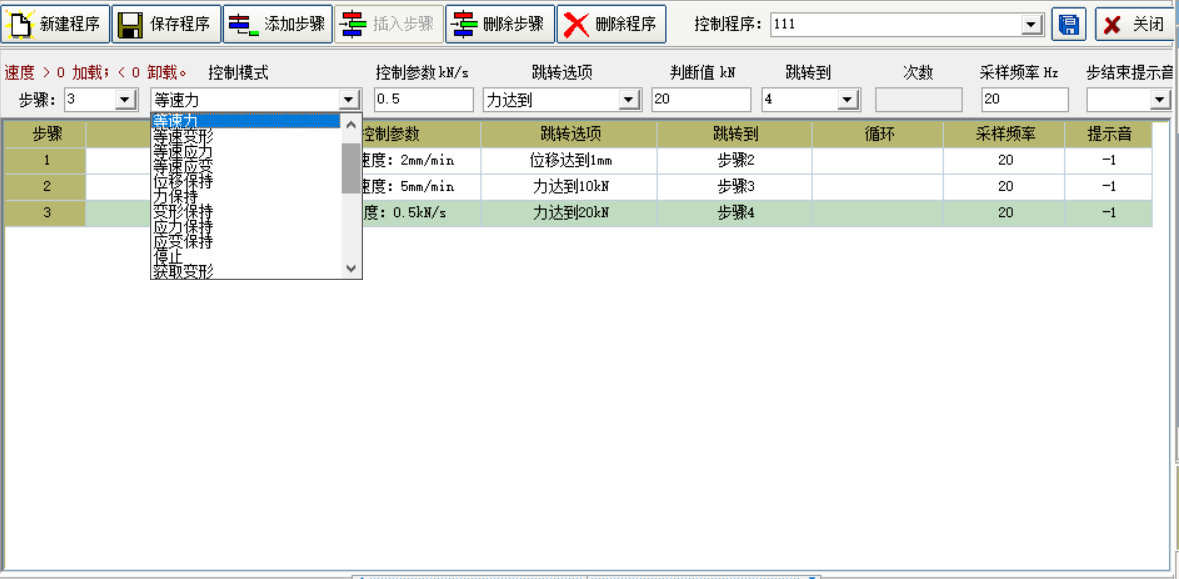Click the blue floppy save icon beside program 111

tap(1068, 23)
